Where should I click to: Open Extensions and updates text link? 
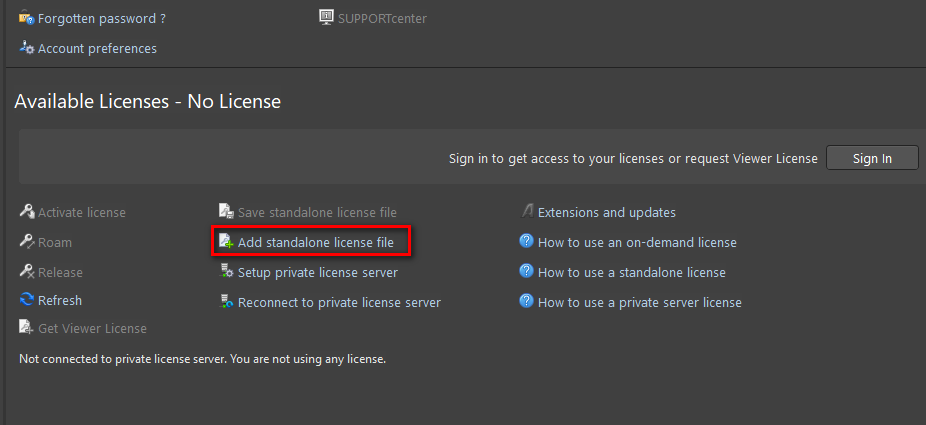coord(607,212)
